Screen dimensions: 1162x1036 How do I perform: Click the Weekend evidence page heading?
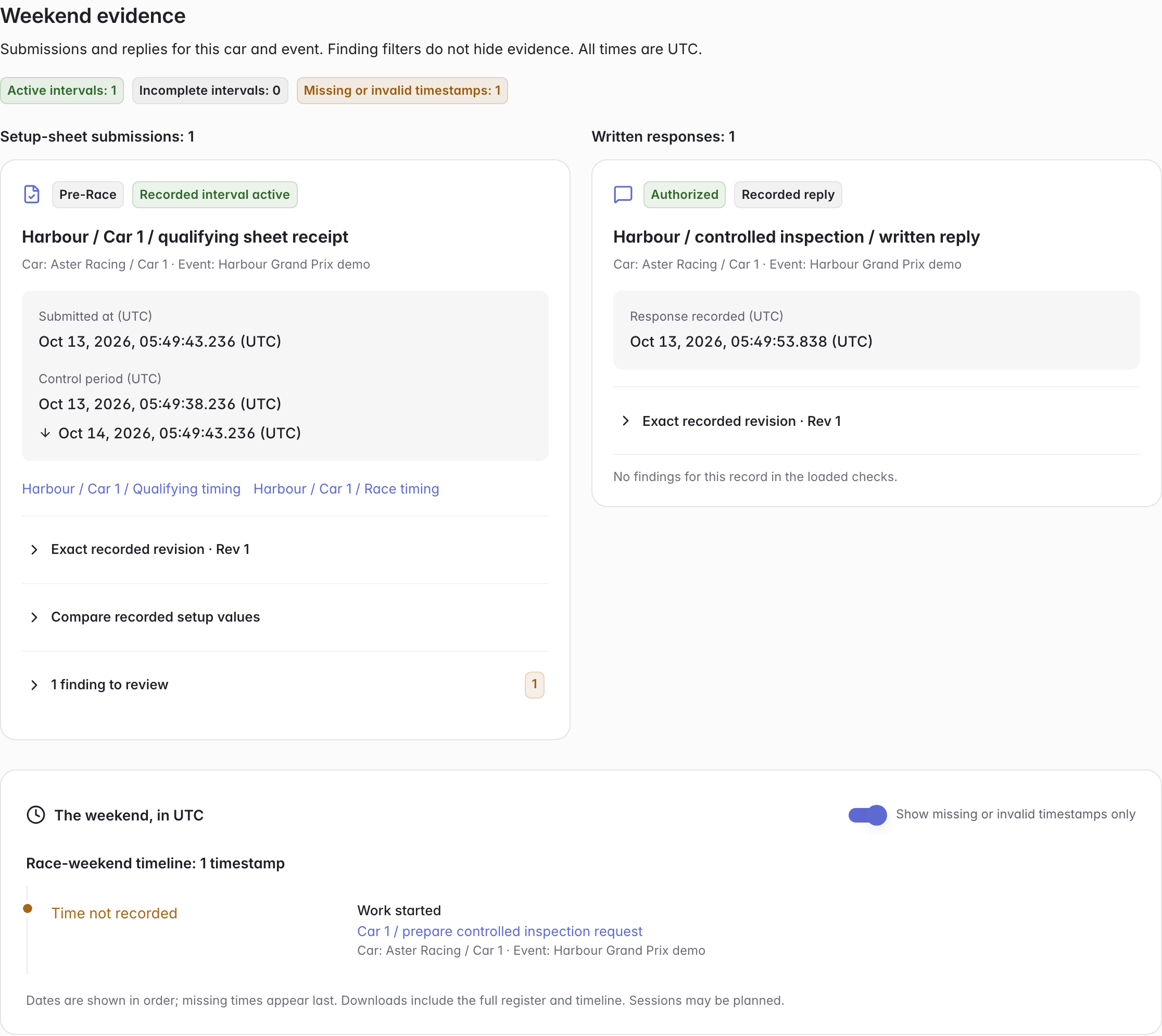pos(93,16)
